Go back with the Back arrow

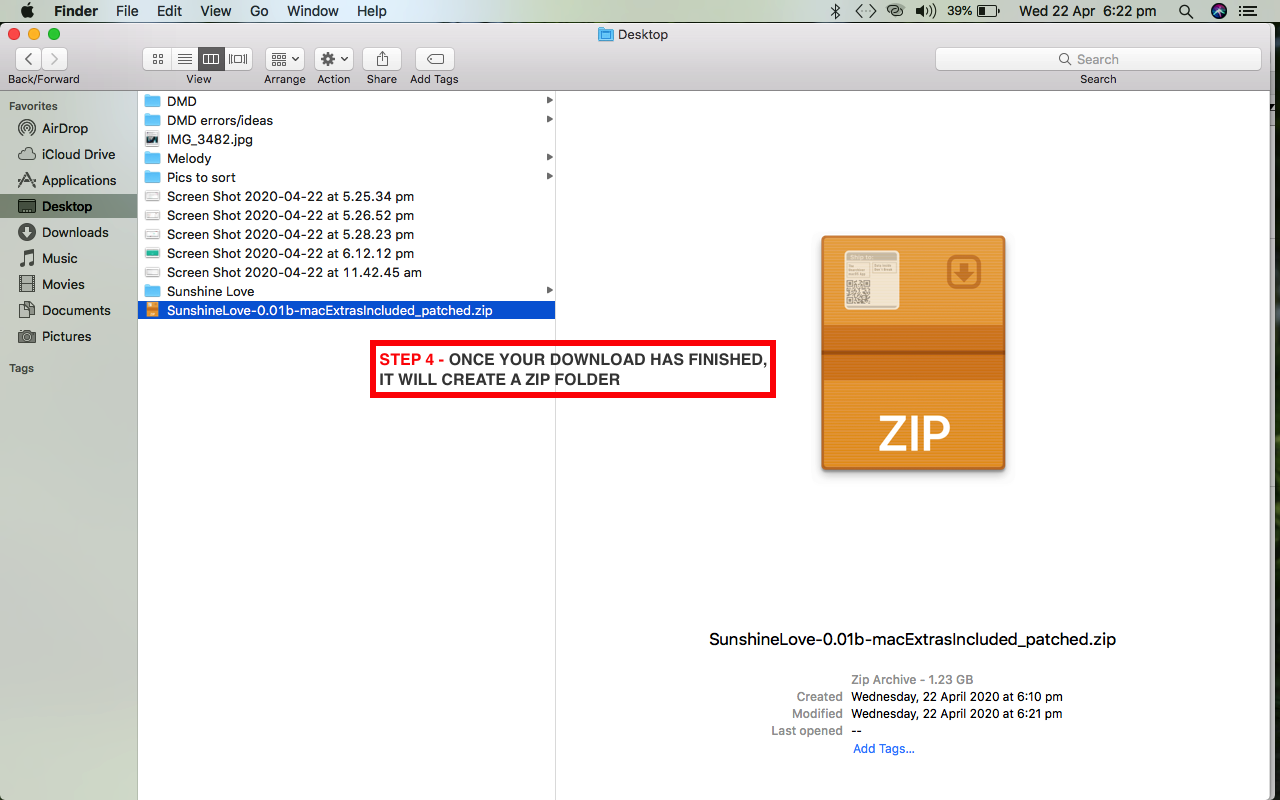click(29, 59)
